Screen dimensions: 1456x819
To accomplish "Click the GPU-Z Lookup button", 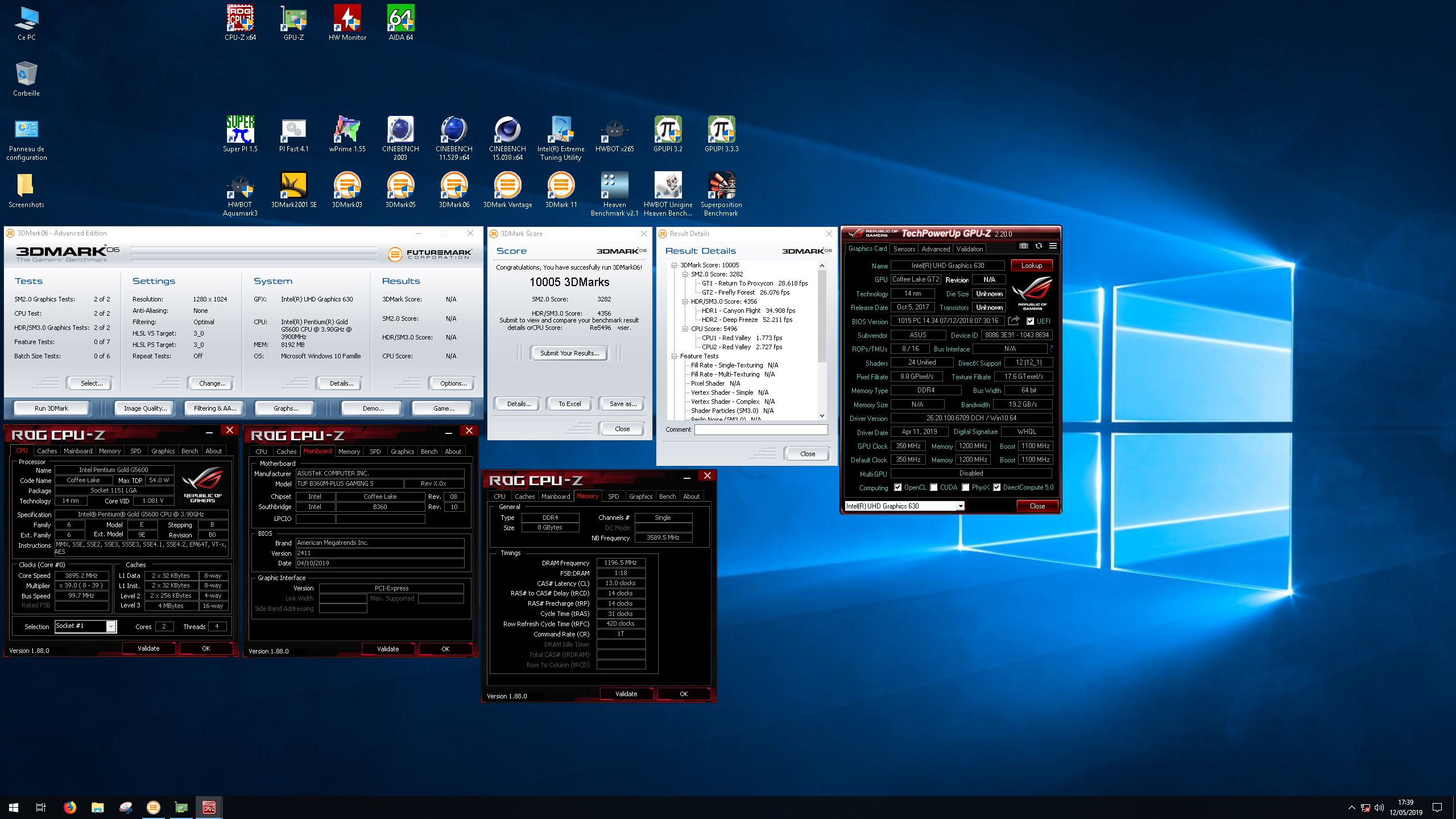I will (1031, 265).
